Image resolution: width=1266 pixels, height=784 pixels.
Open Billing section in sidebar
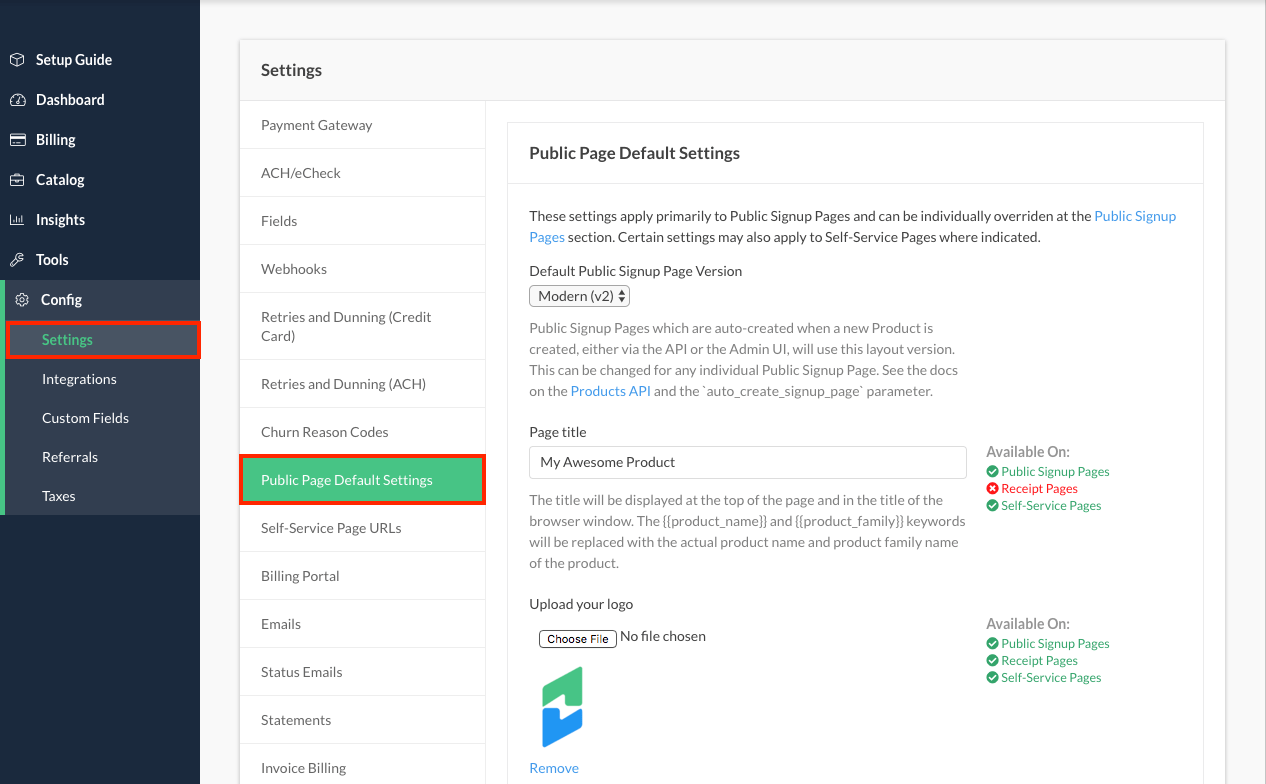(100, 140)
